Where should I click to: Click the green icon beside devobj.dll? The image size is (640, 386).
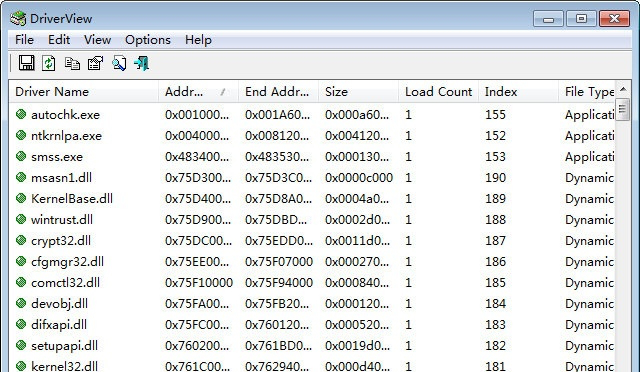click(x=21, y=303)
